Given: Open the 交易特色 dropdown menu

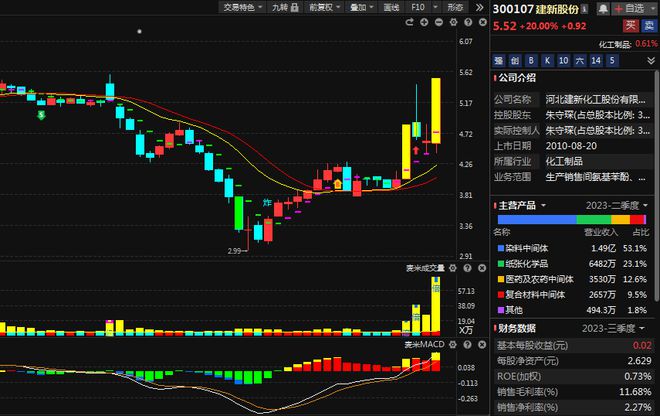Looking at the screenshot, I should 242,7.
